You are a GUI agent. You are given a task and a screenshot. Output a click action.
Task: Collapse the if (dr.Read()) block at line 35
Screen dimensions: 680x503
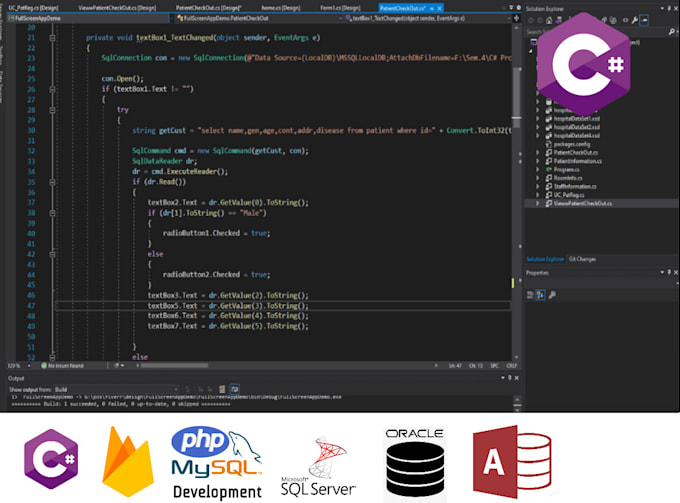click(52, 182)
